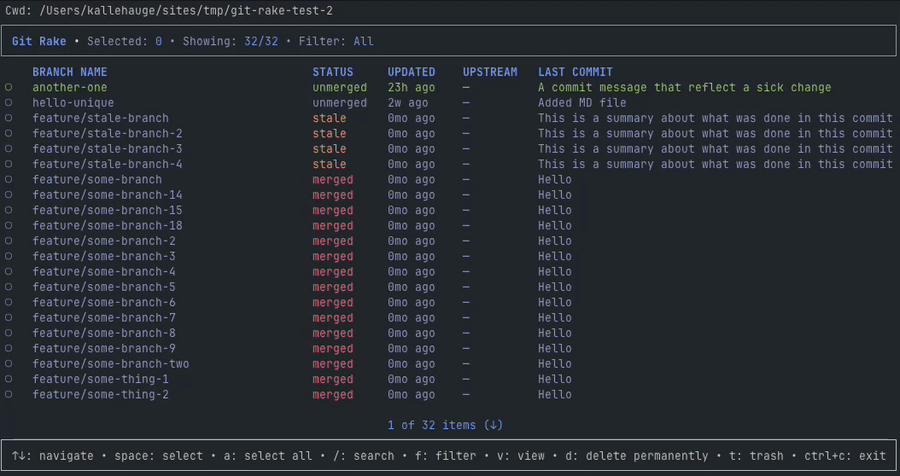Click merged status of feature/some-branch-14

[333, 195]
